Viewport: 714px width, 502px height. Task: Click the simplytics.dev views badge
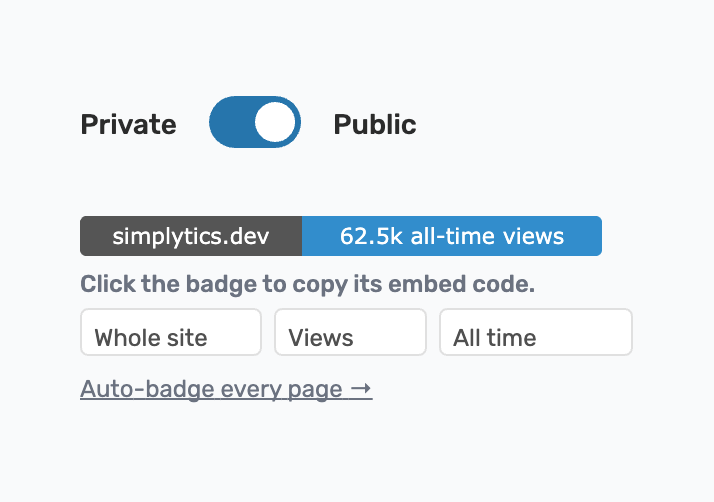[341, 236]
